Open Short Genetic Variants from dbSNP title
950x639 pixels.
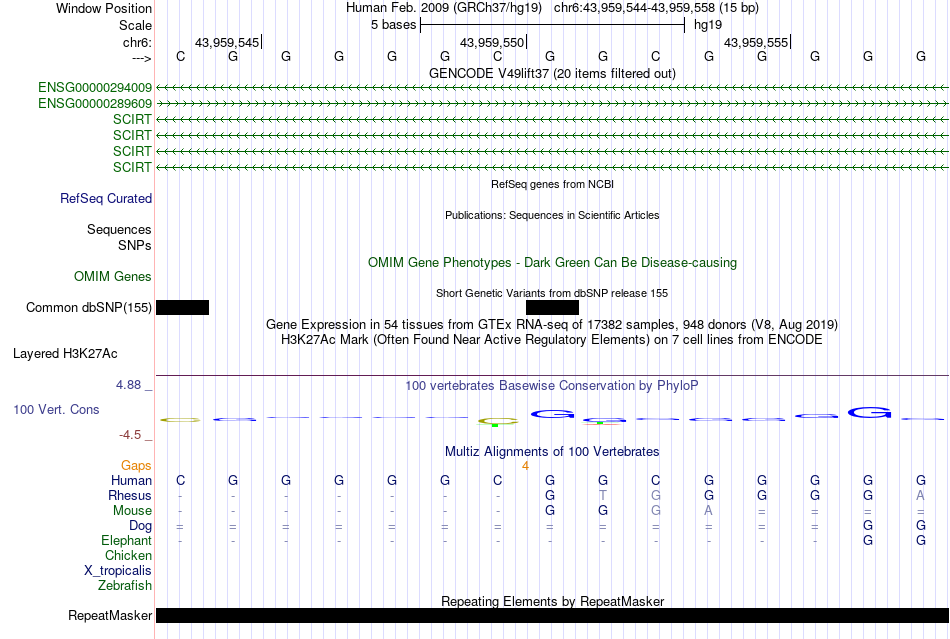tap(552, 293)
